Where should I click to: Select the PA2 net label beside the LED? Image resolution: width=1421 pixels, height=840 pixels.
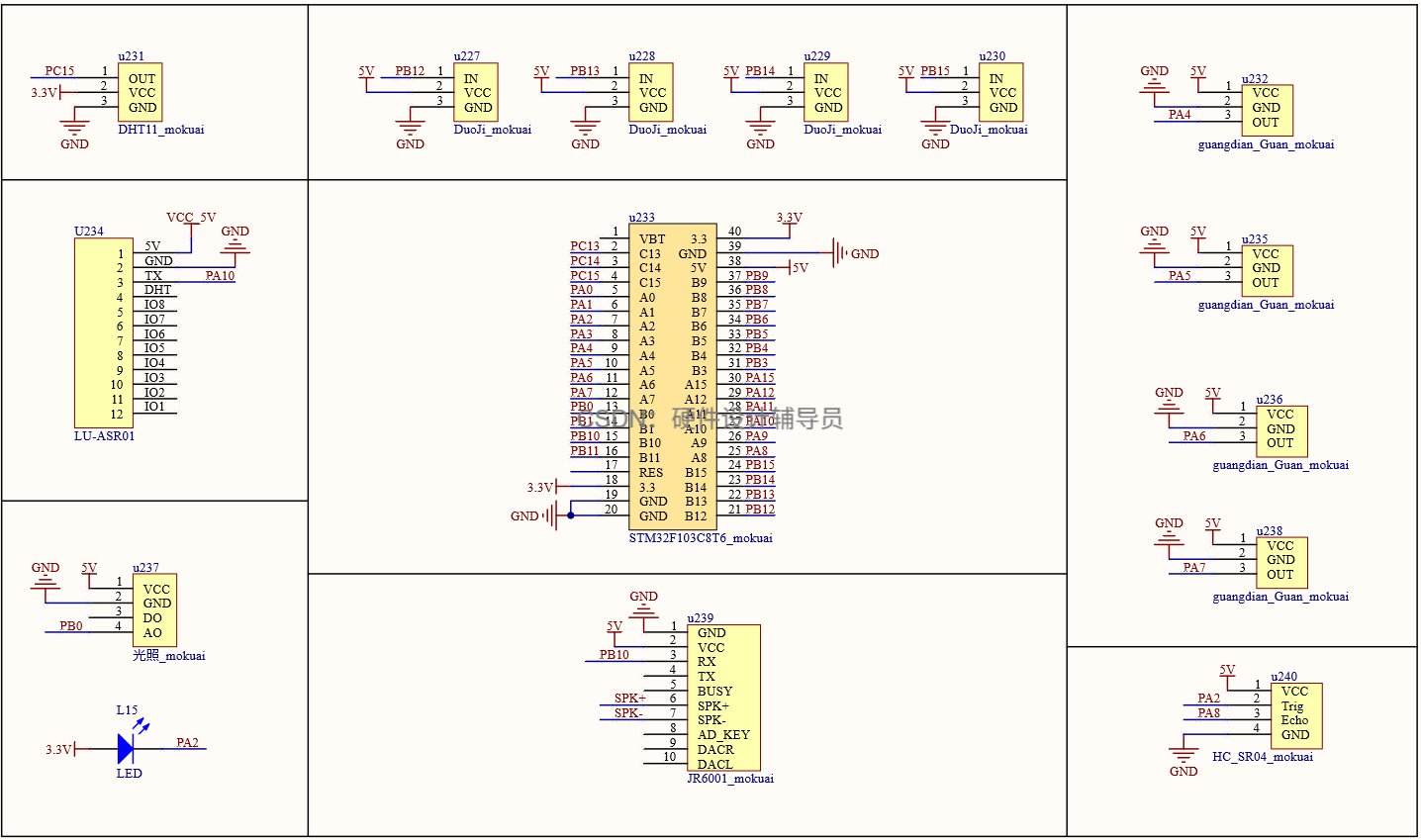click(187, 743)
